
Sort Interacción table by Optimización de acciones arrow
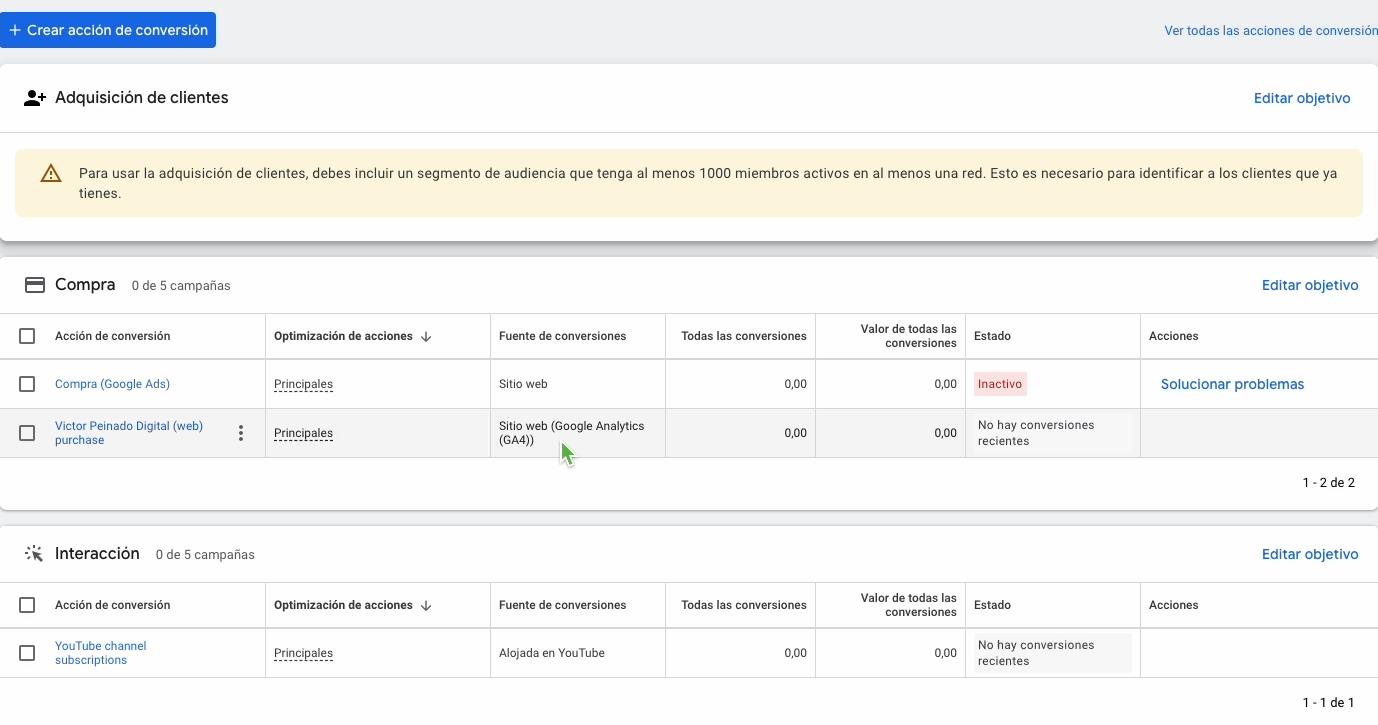[x=426, y=606]
